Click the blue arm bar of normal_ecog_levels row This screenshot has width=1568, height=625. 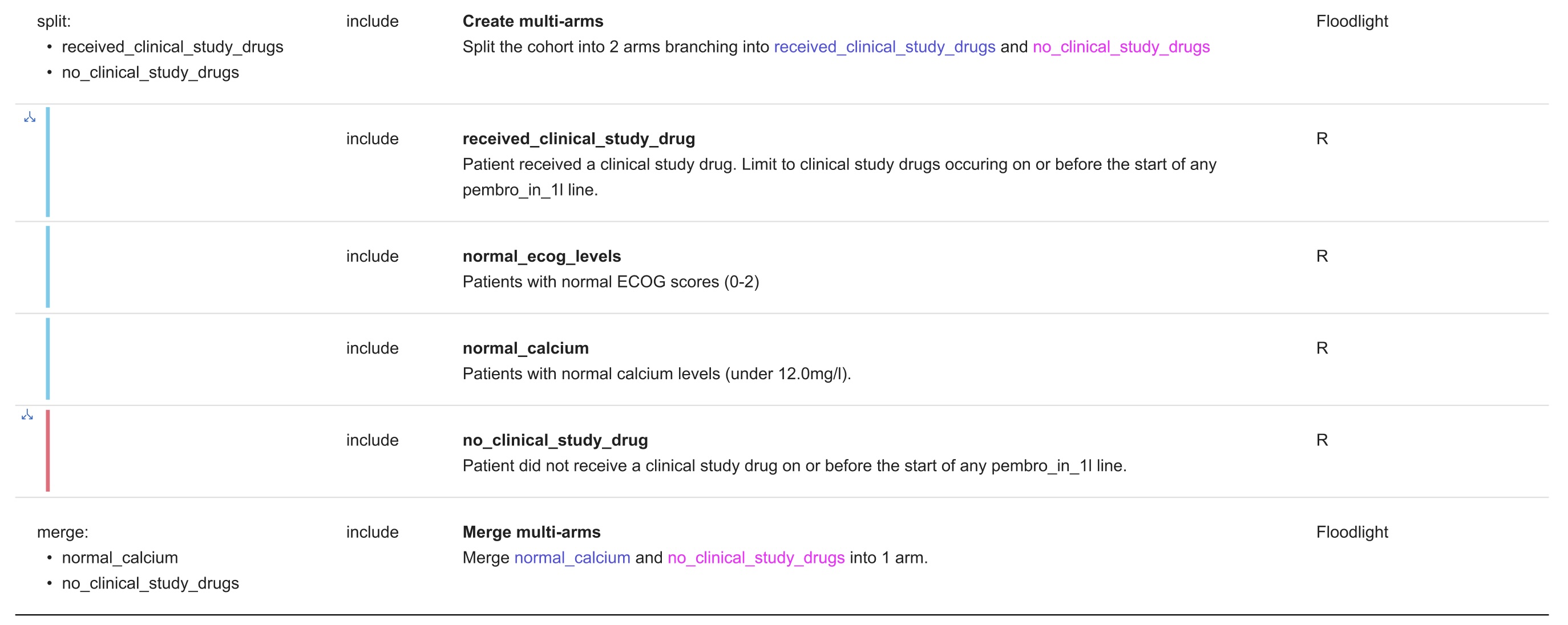[47, 266]
